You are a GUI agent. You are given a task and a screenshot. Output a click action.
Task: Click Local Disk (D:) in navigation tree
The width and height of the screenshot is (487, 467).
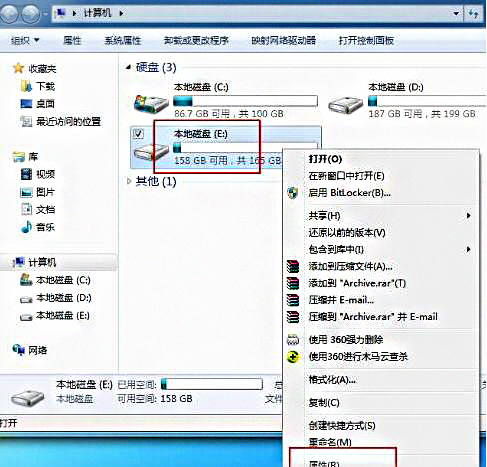coord(63,298)
